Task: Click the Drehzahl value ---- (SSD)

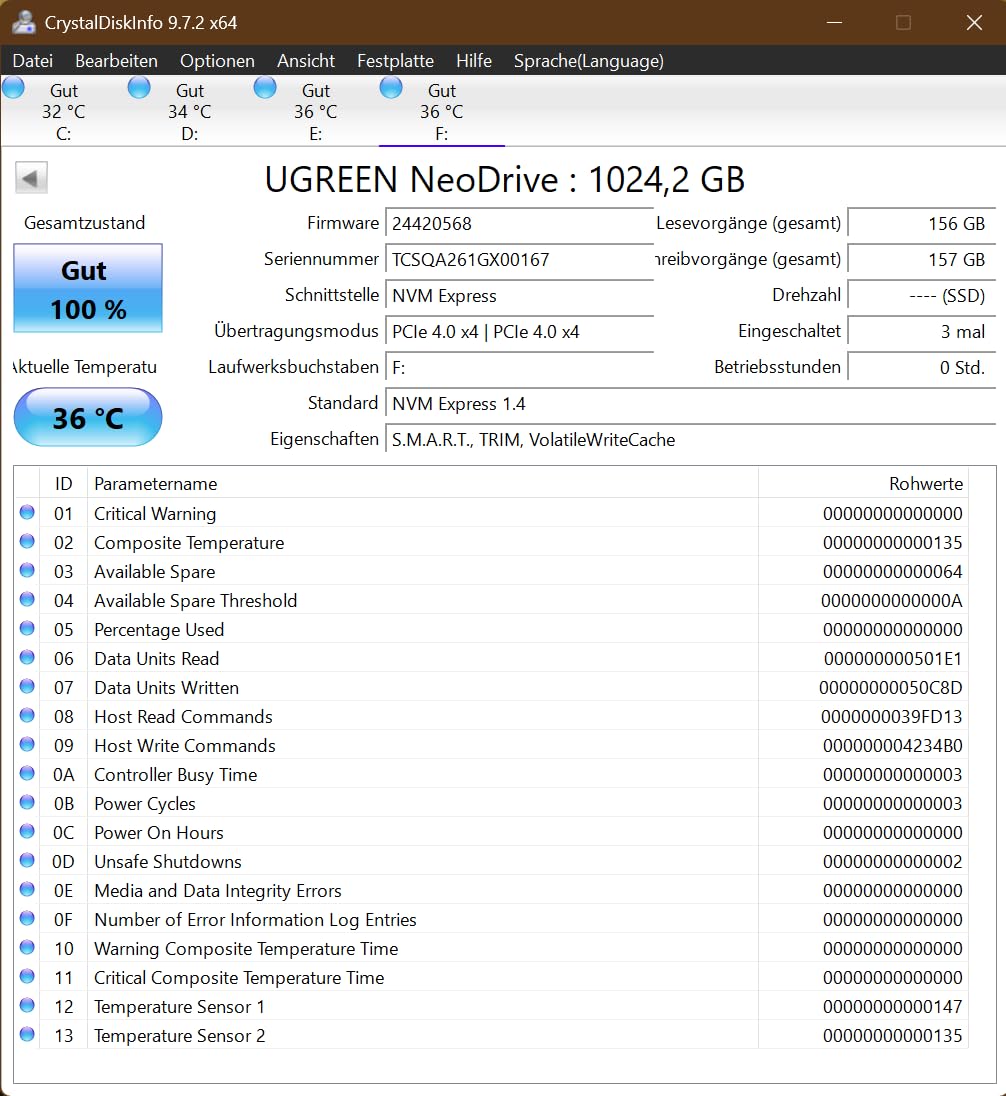Action: click(x=921, y=296)
